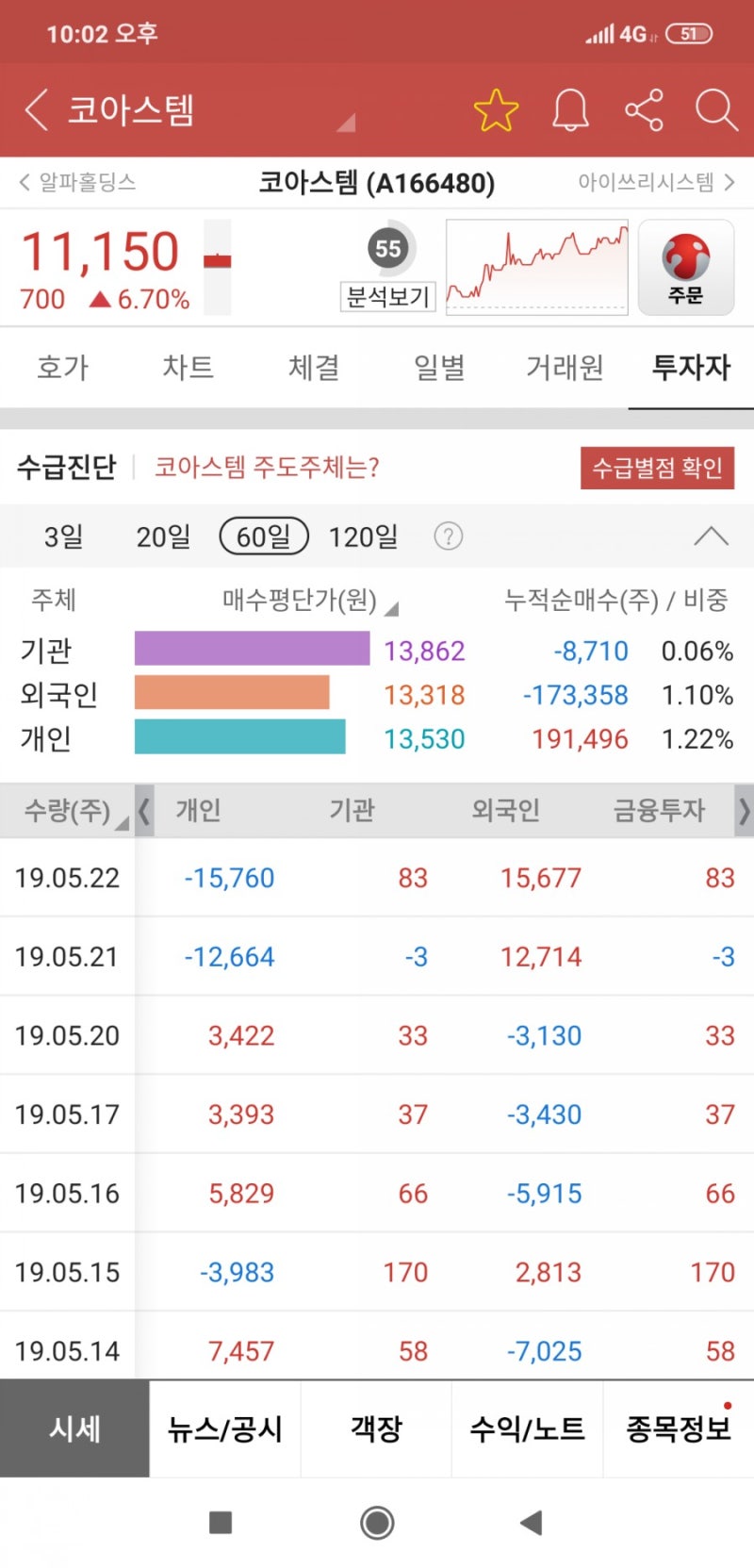Tap the 55 analysis score badge
Image resolution: width=754 pixels, height=1568 pixels.
(388, 249)
